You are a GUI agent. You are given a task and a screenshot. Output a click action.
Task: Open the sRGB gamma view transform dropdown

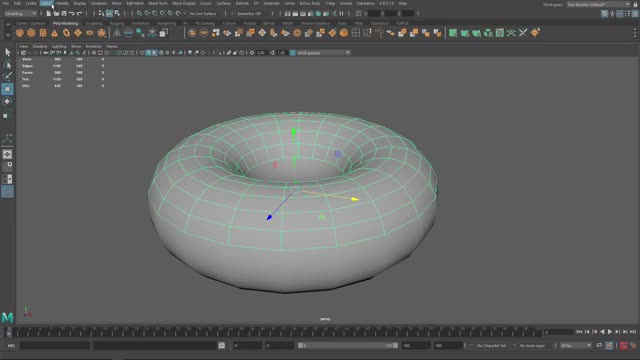323,53
